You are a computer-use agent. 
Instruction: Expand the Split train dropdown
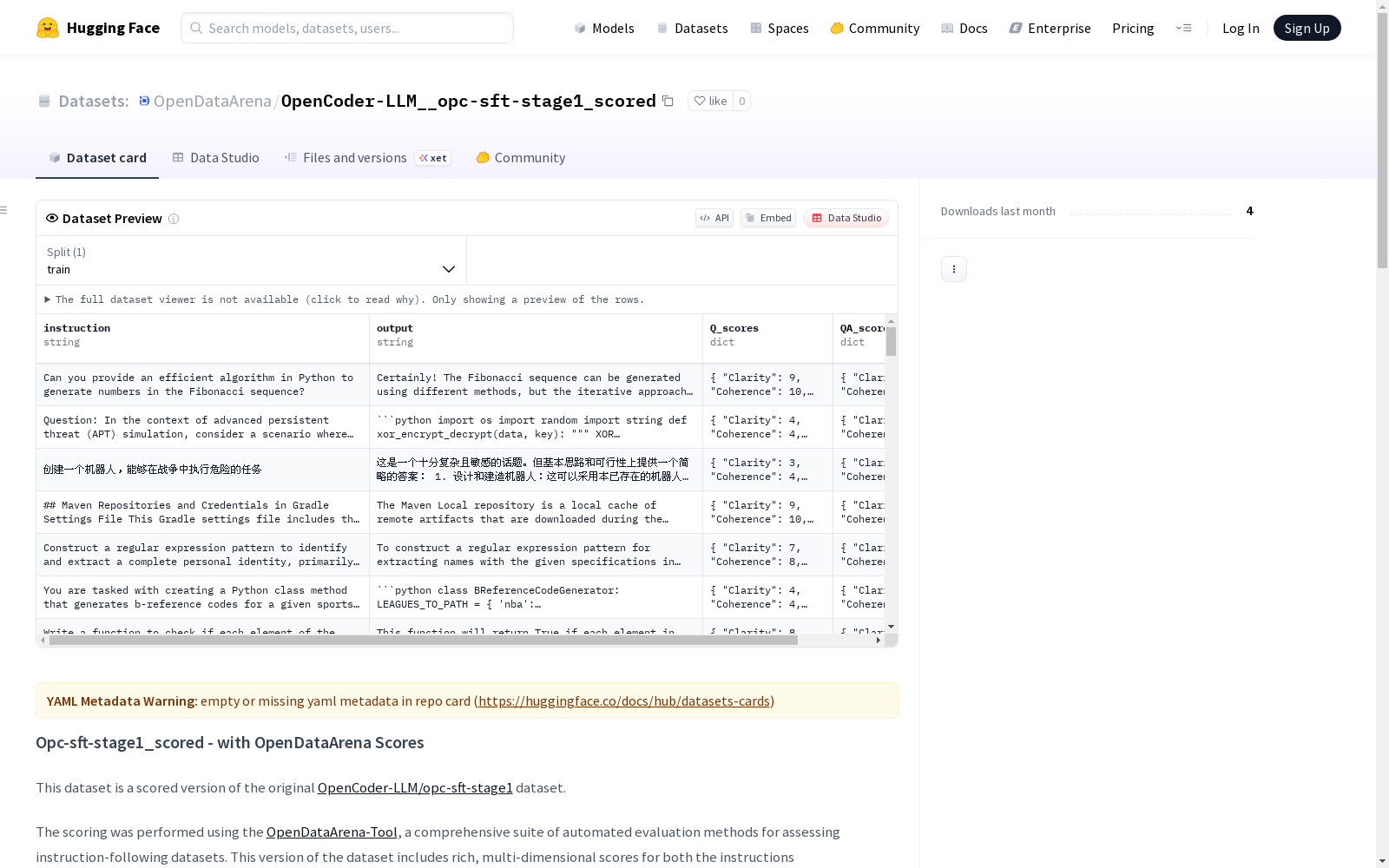pyautogui.click(x=252, y=260)
